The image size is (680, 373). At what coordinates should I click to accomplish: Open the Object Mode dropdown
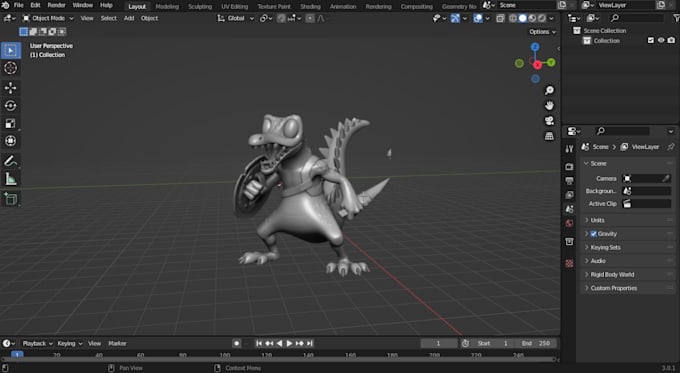click(48, 18)
